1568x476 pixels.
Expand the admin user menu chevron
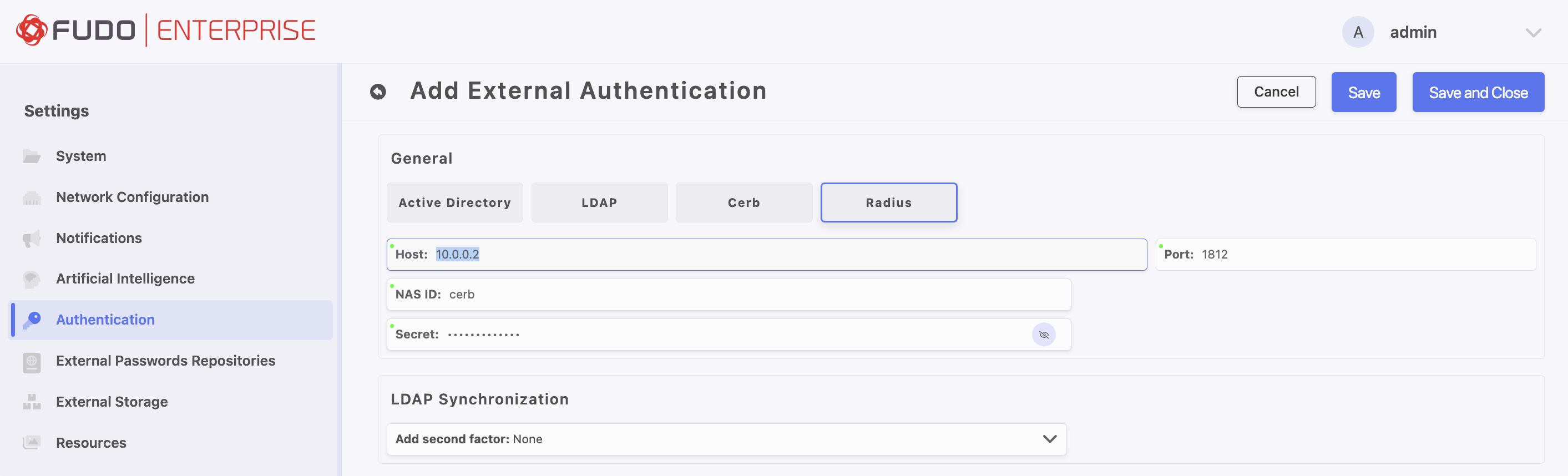click(x=1532, y=33)
